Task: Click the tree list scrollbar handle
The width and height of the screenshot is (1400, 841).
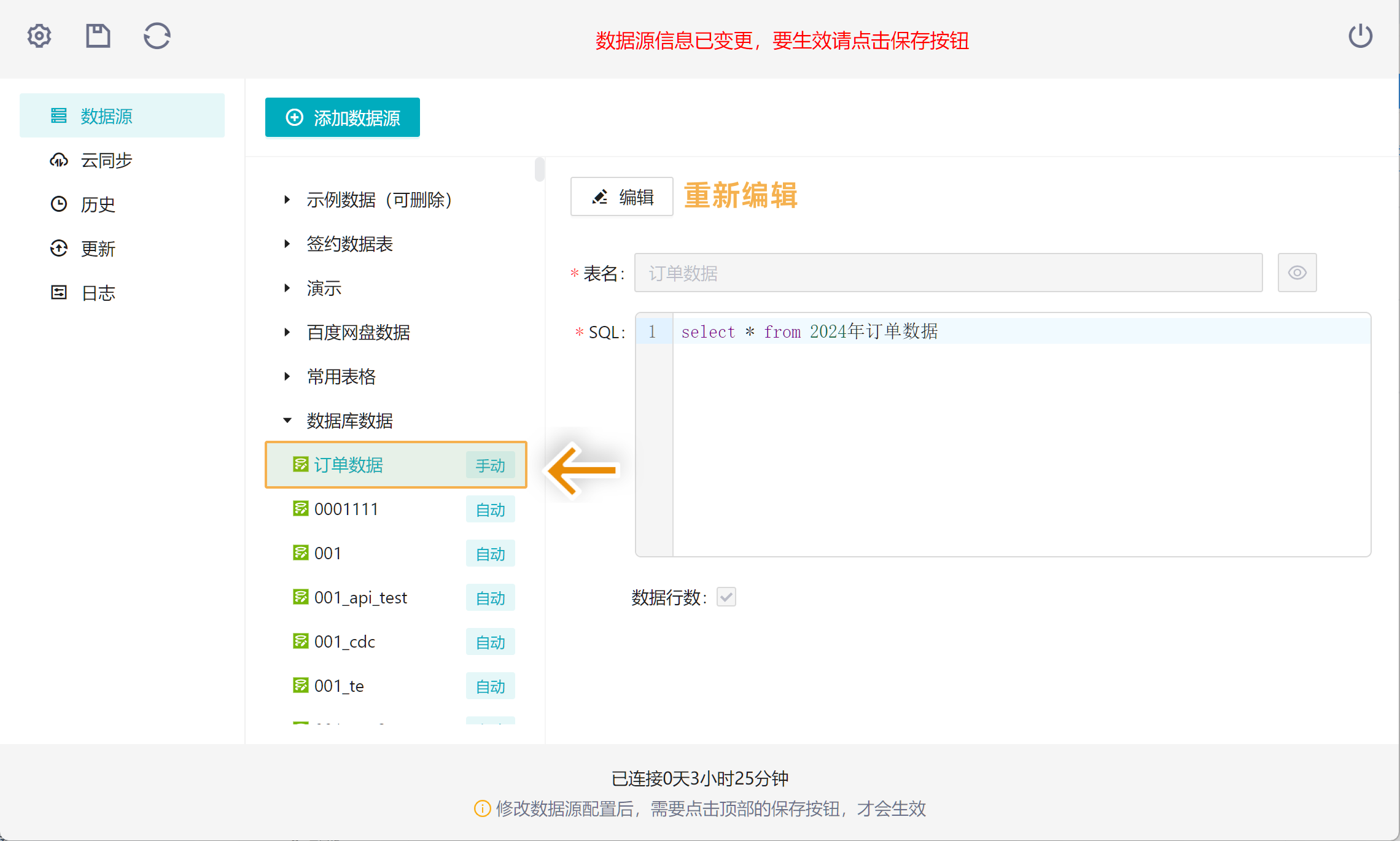Action: 539,169
